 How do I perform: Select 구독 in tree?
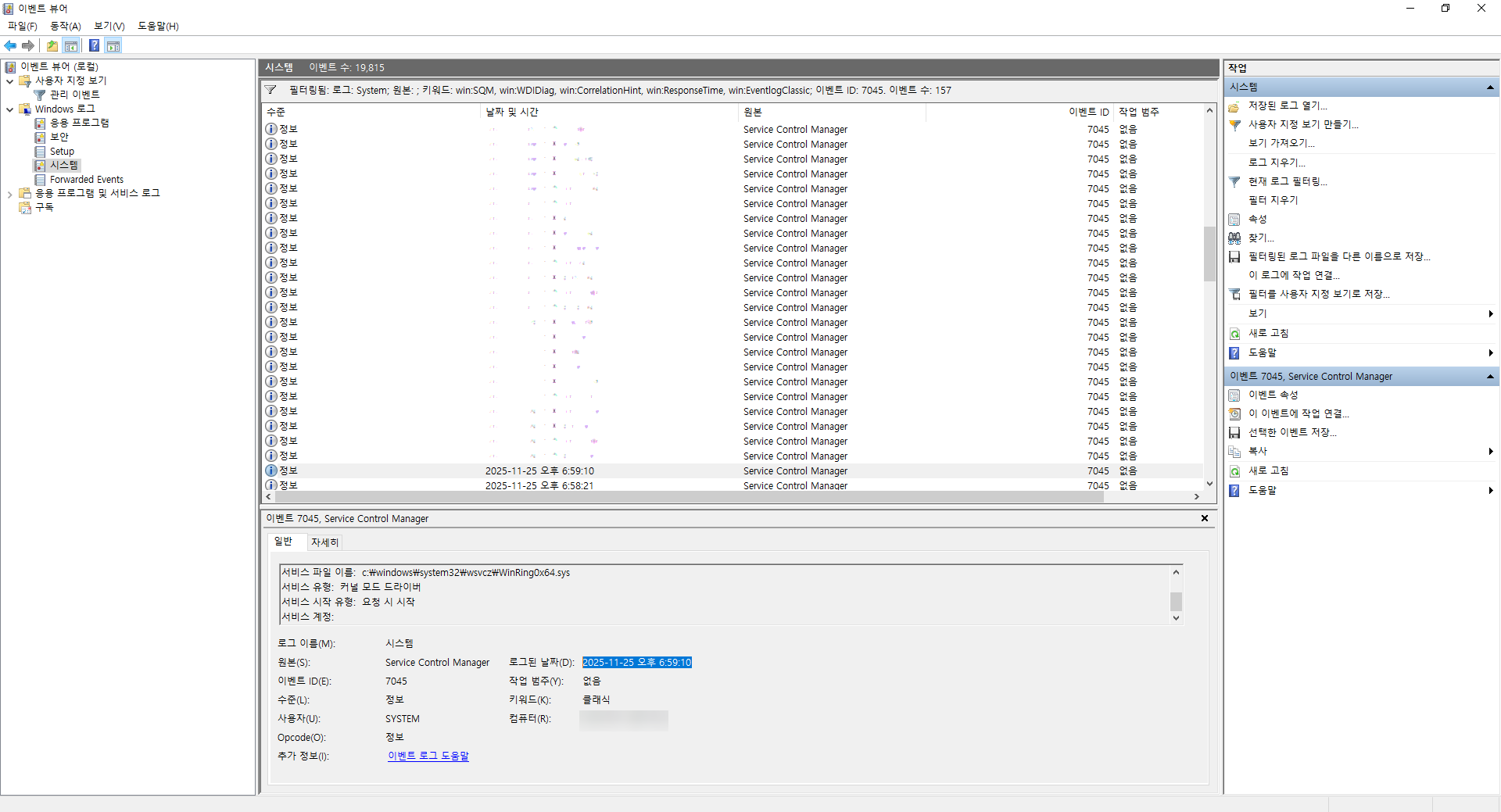tap(44, 208)
